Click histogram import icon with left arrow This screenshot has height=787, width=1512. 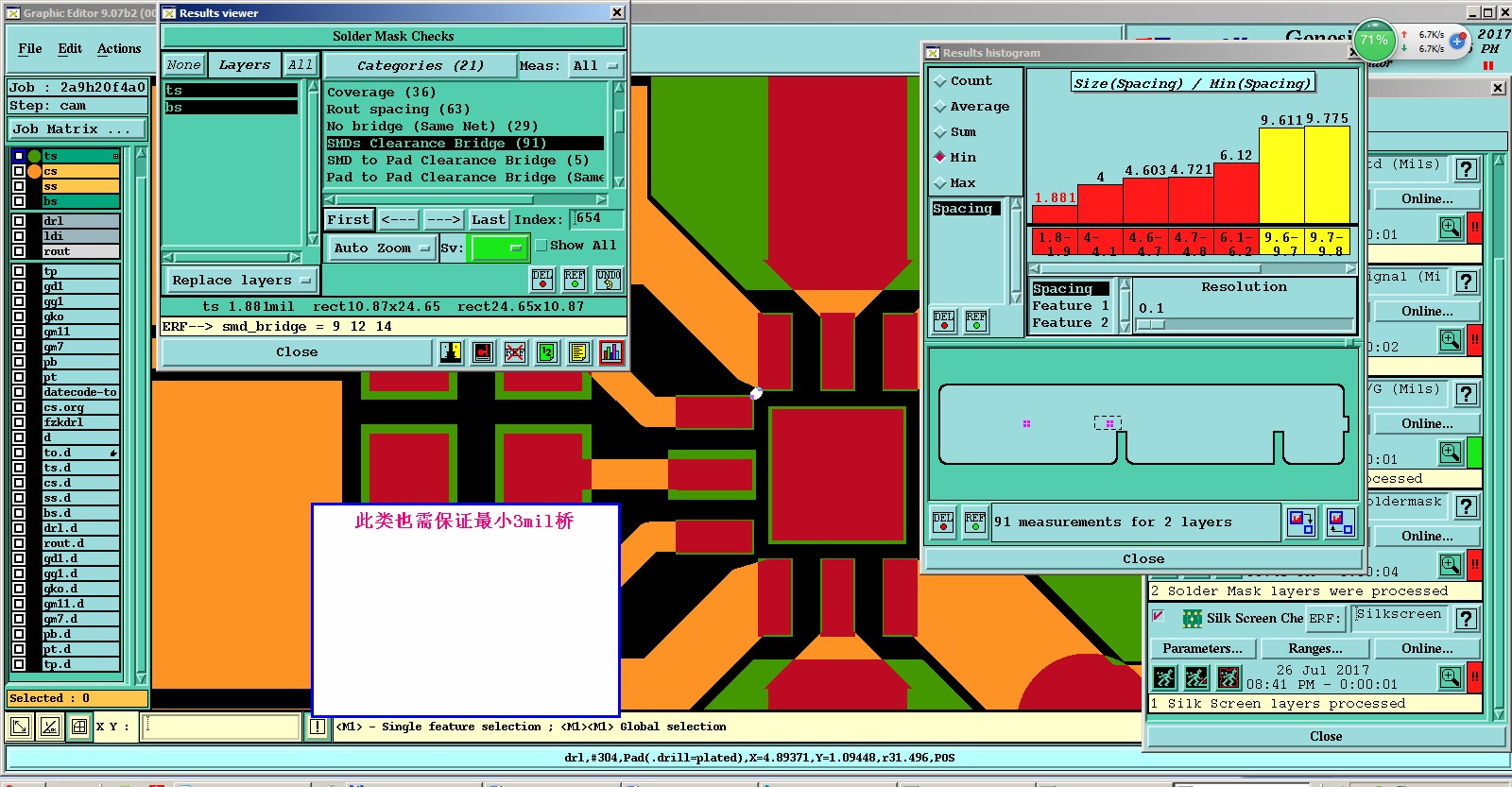[x=1340, y=522]
